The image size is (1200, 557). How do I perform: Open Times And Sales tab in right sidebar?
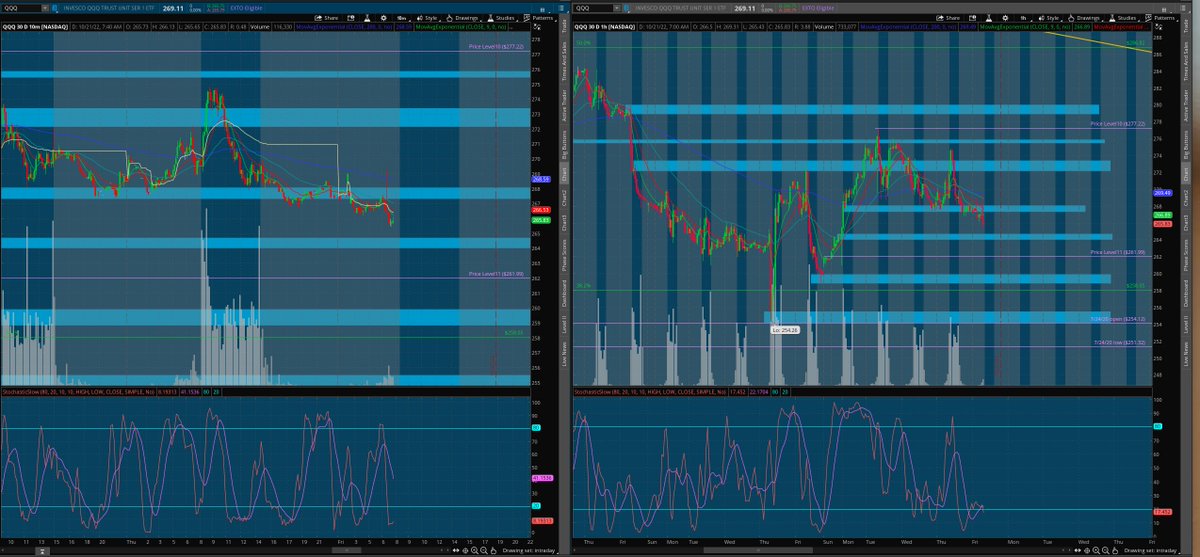1187,60
